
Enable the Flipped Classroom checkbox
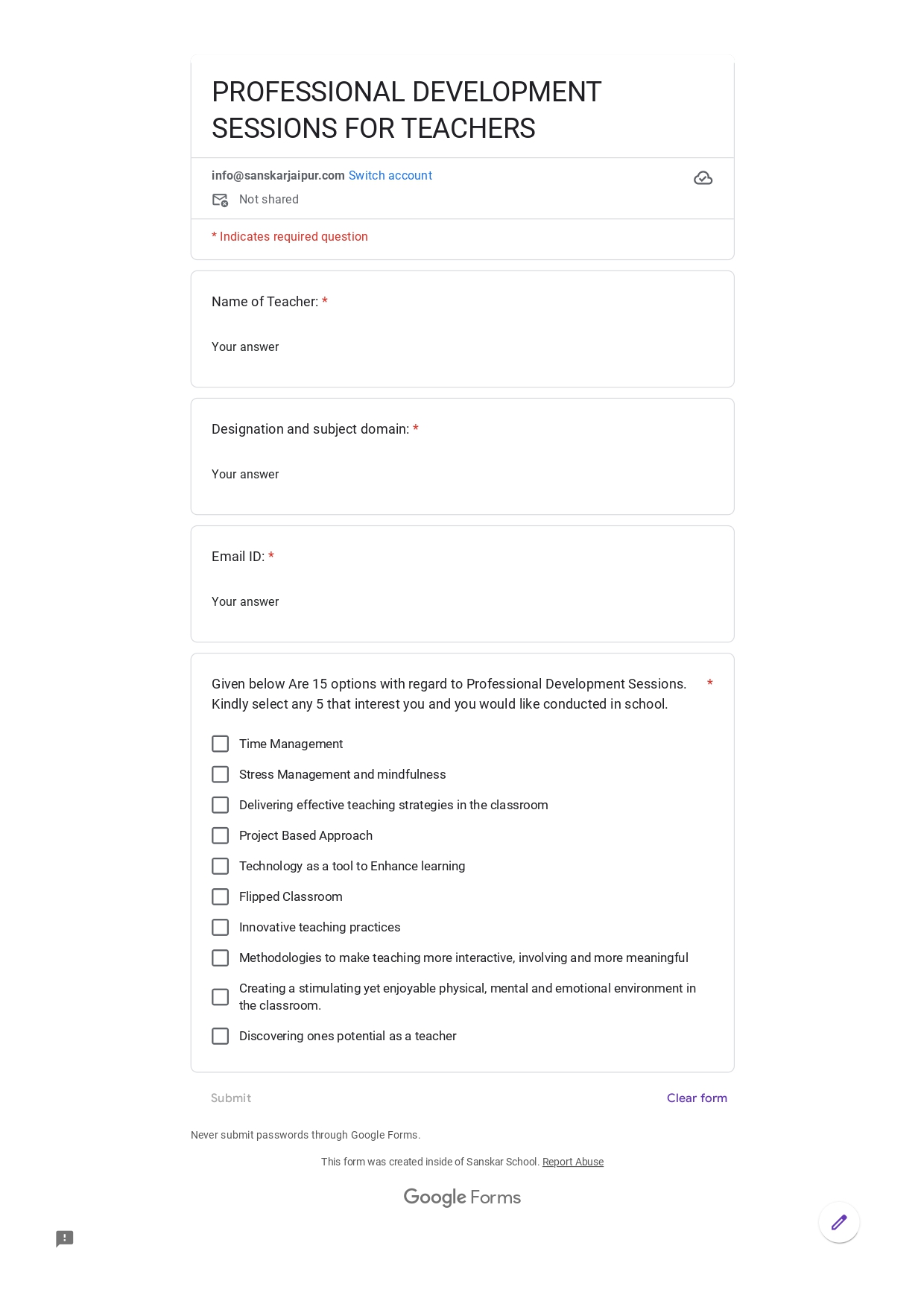click(221, 896)
